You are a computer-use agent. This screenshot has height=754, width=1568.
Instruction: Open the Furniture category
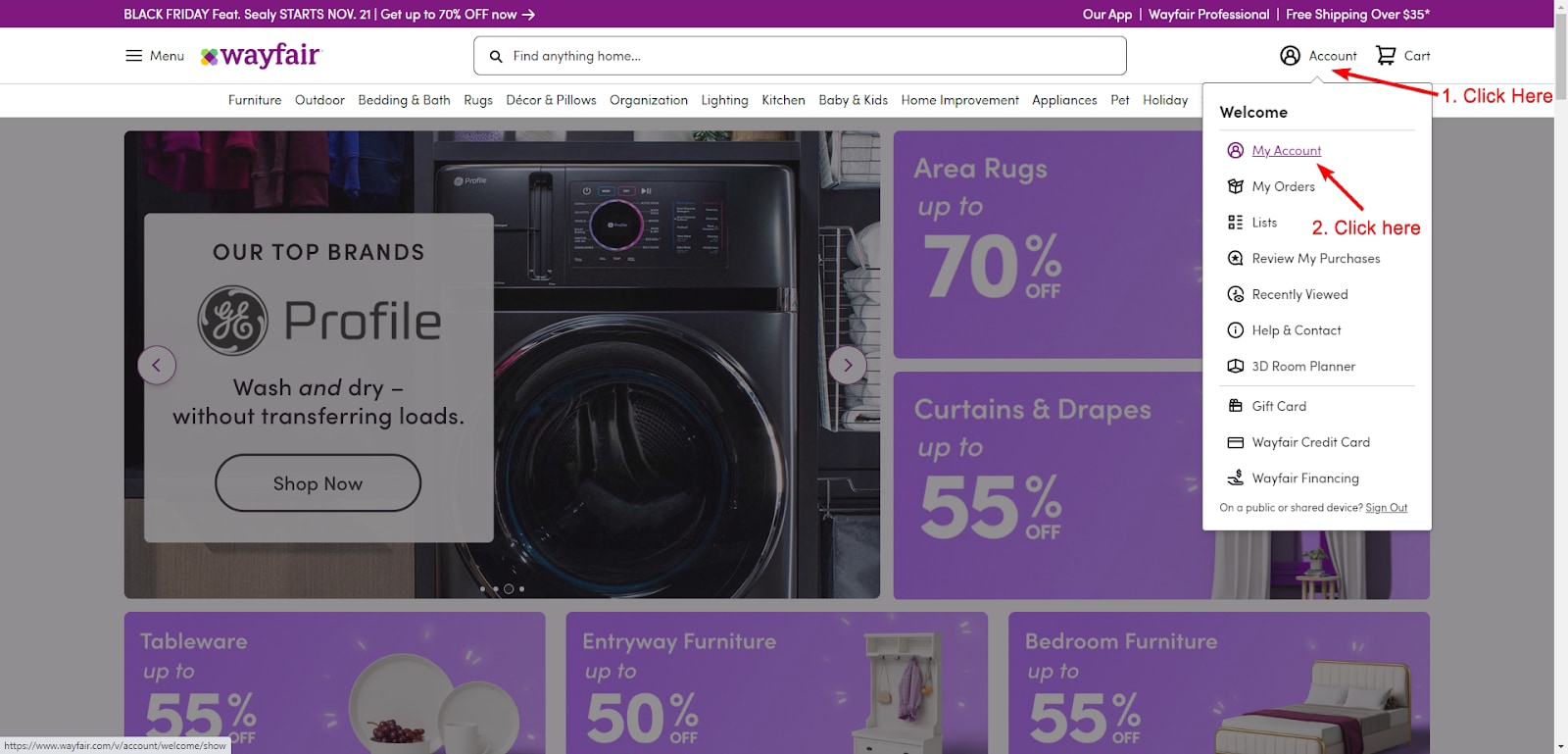[255, 100]
